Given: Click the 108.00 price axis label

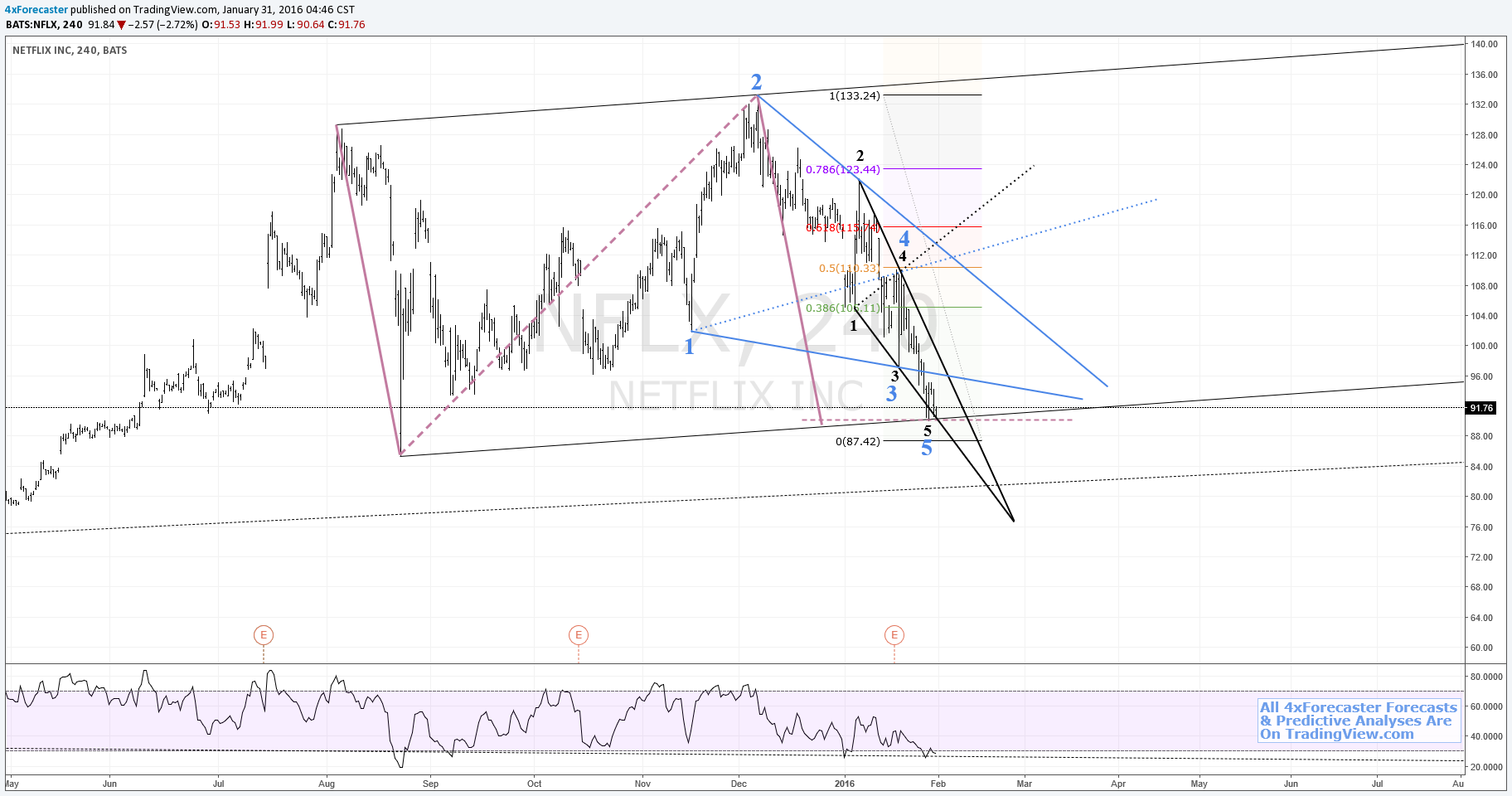Looking at the screenshot, I should click(1485, 286).
